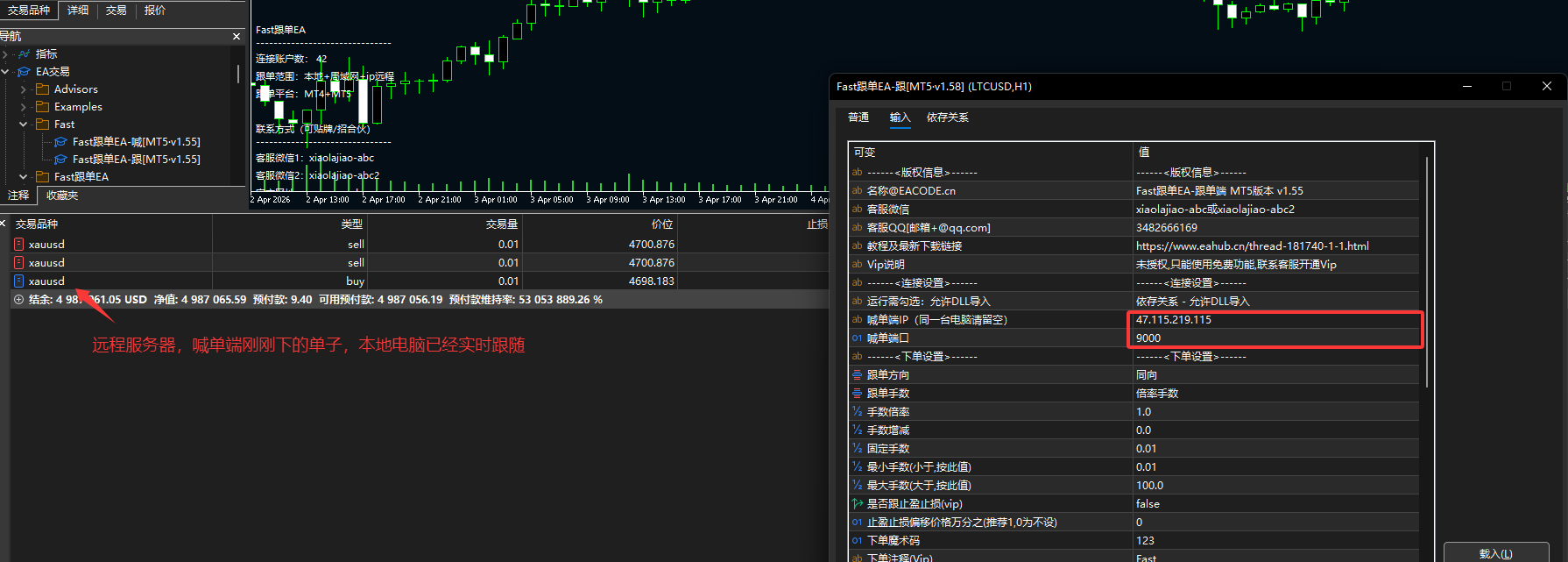Click the ½ icon of 固定手数 row

858,449
